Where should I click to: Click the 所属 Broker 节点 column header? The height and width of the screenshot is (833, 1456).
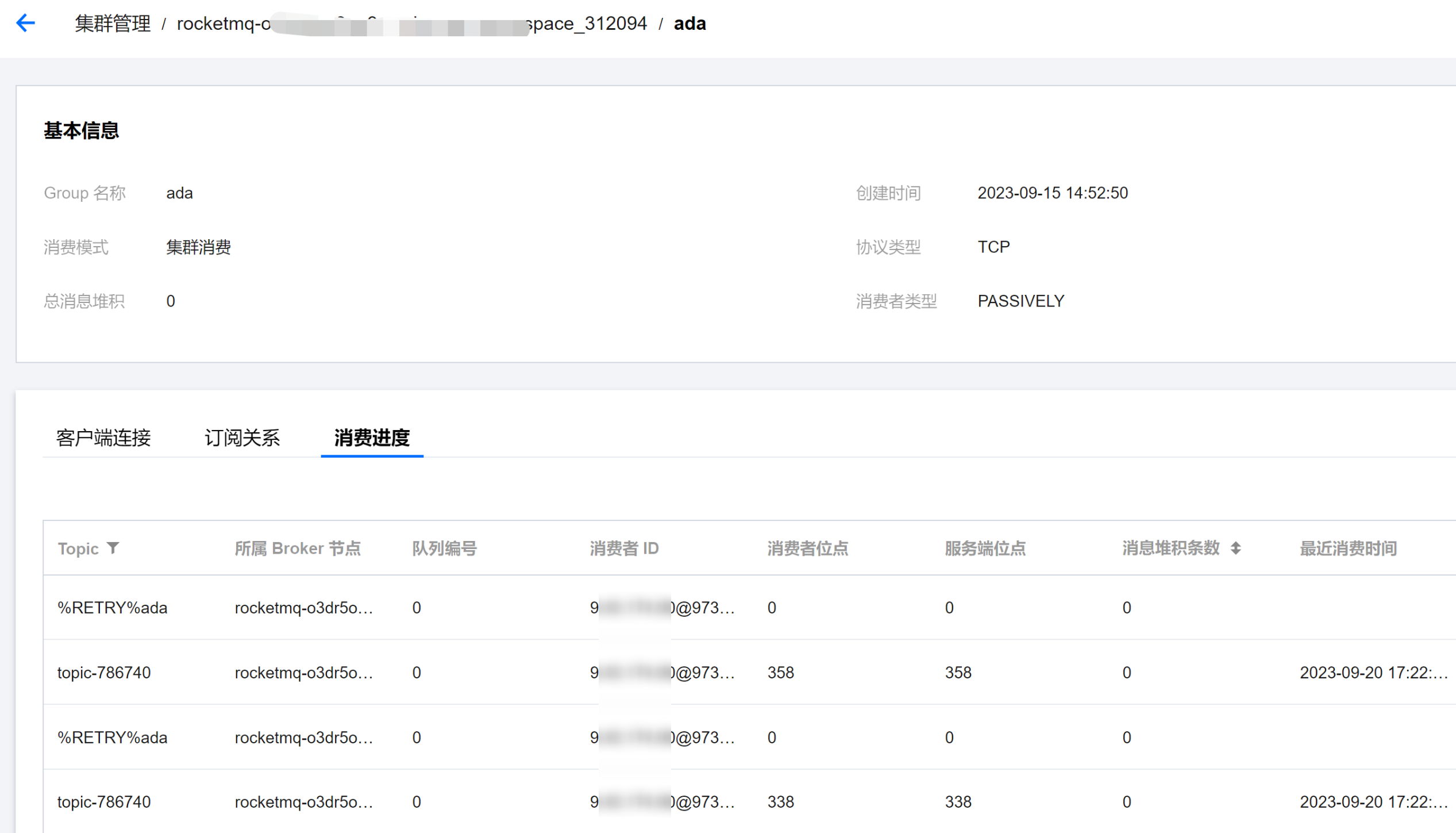(x=298, y=548)
